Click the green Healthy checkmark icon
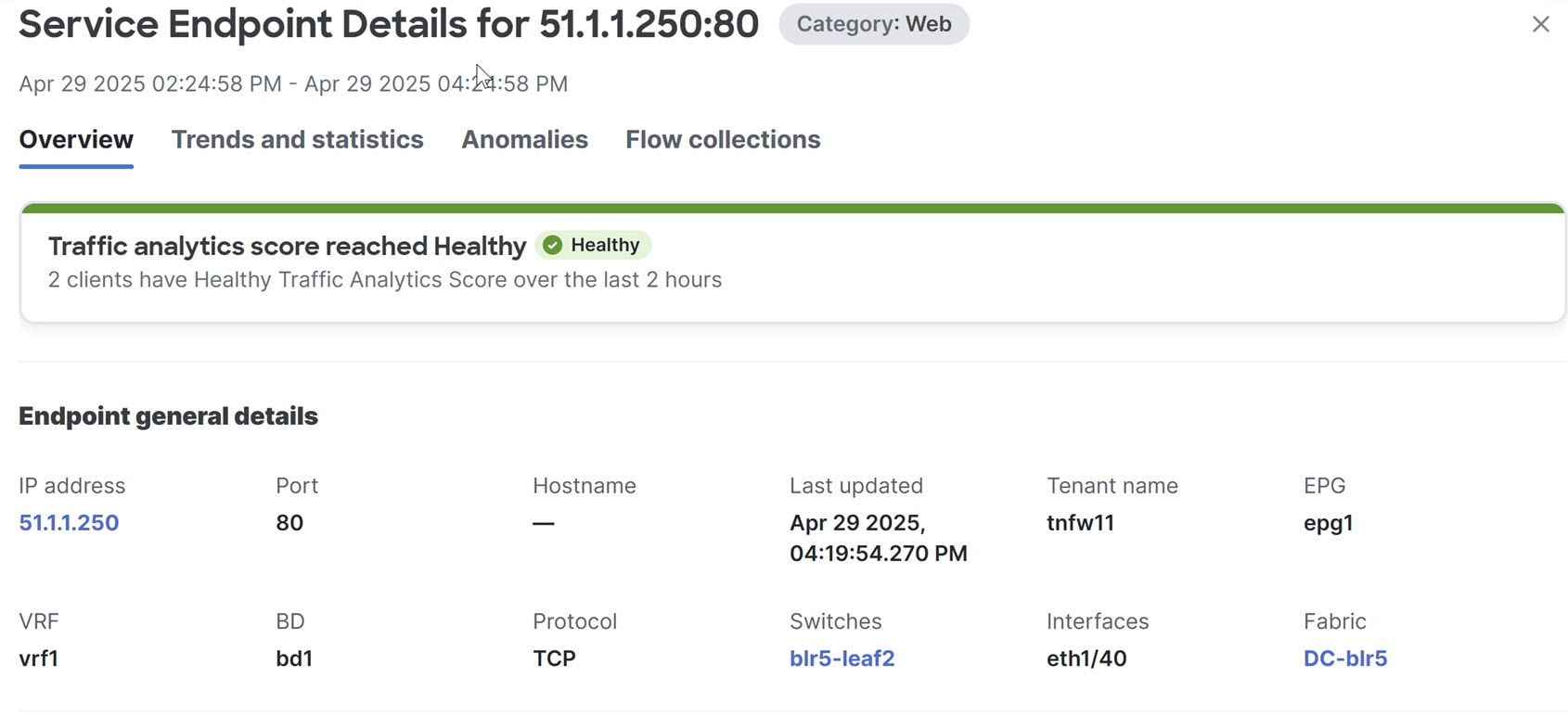The width and height of the screenshot is (1568, 728). tap(553, 245)
